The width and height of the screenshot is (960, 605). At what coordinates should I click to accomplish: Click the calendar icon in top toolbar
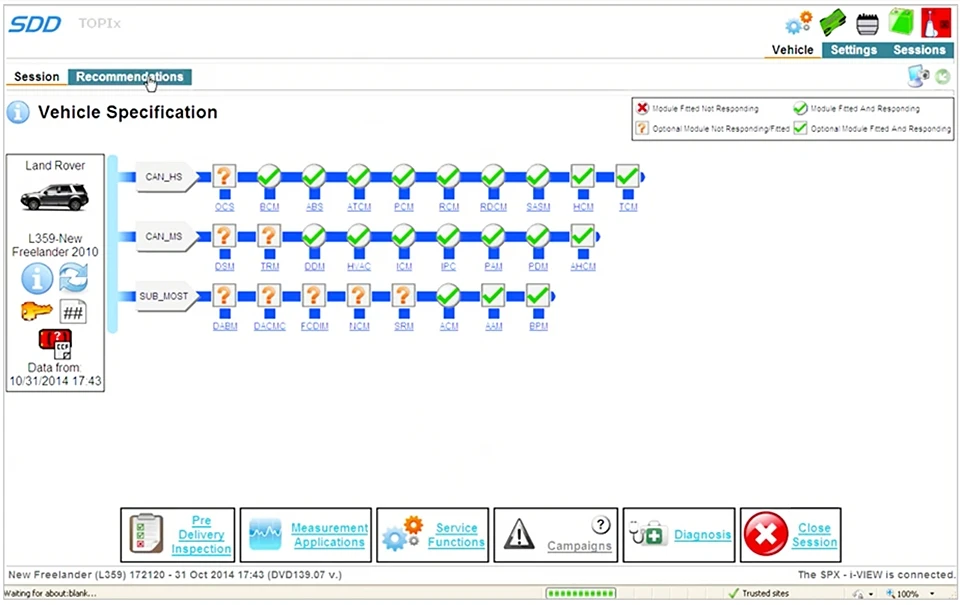(867, 24)
